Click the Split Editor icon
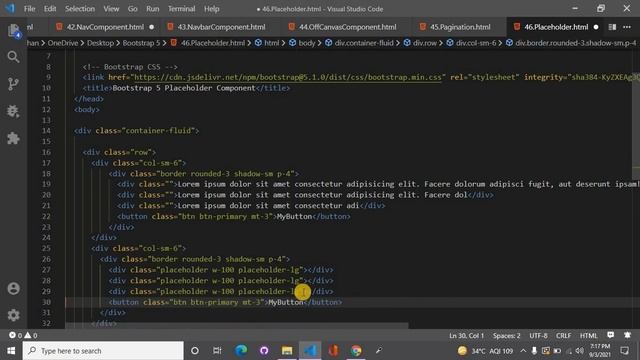Viewport: 640px width, 360px height. pyautogui.click(x=612, y=27)
